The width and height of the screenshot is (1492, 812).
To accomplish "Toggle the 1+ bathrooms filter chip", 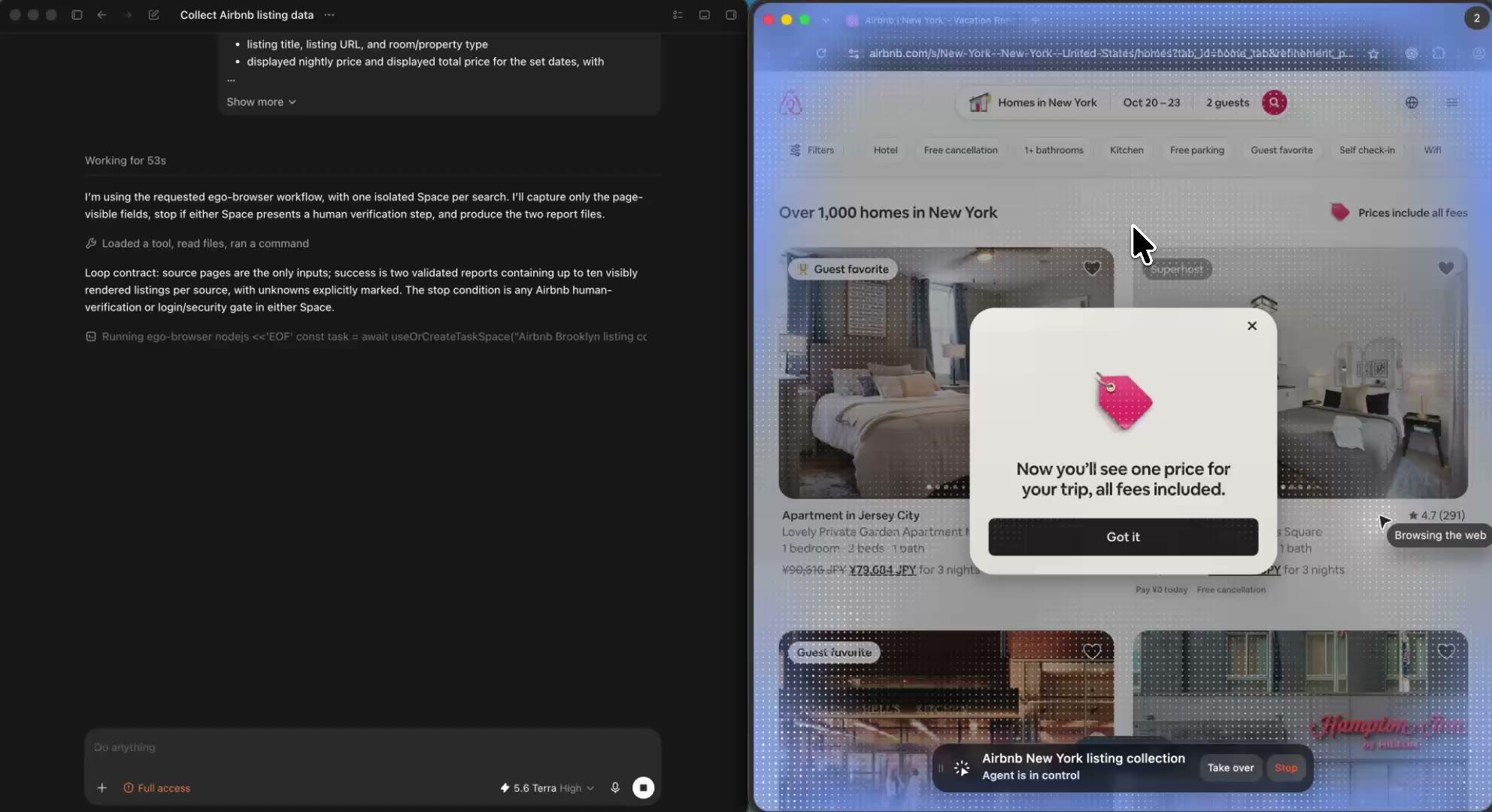I will point(1054,150).
